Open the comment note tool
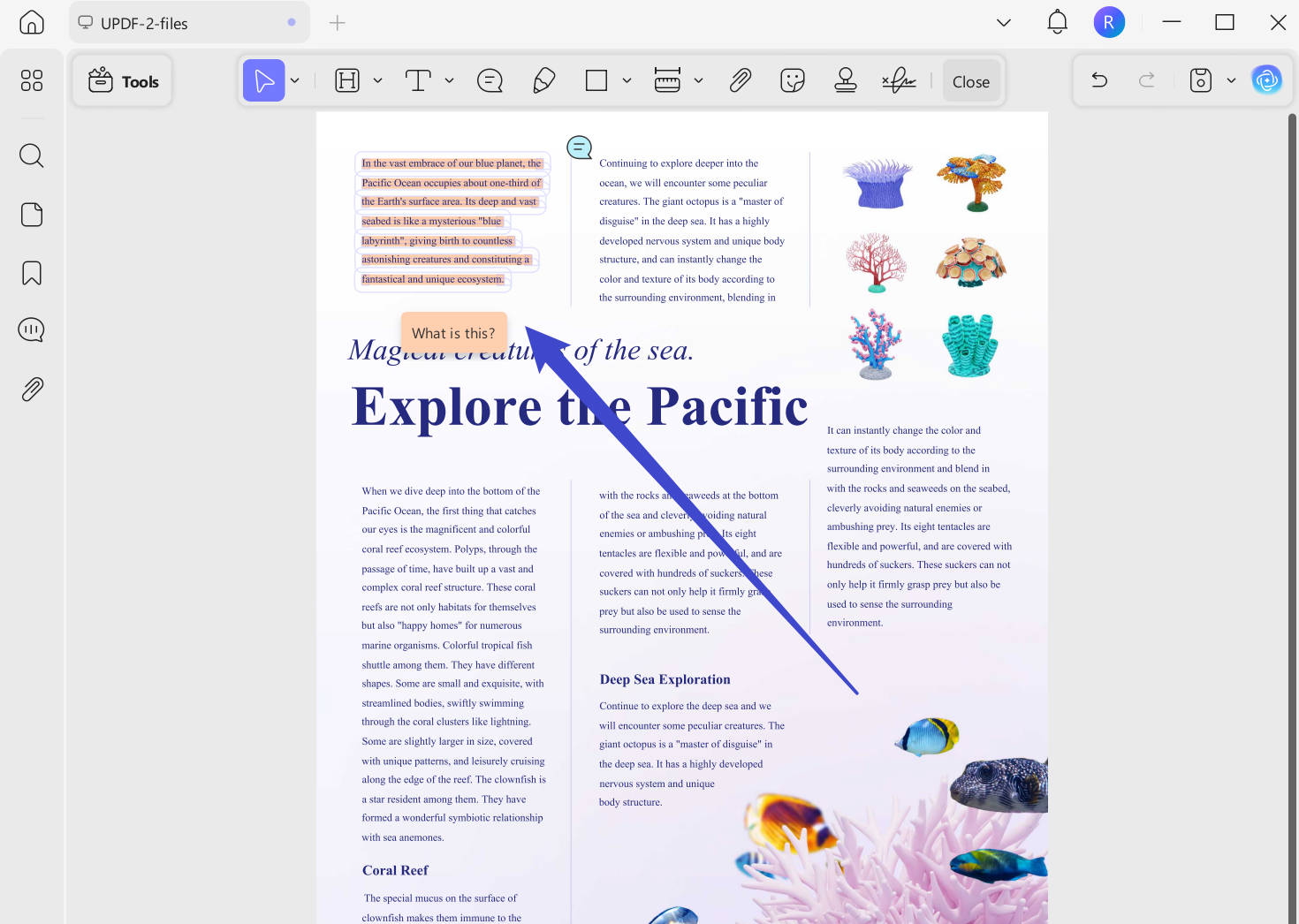The height and width of the screenshot is (924, 1299). click(x=490, y=81)
